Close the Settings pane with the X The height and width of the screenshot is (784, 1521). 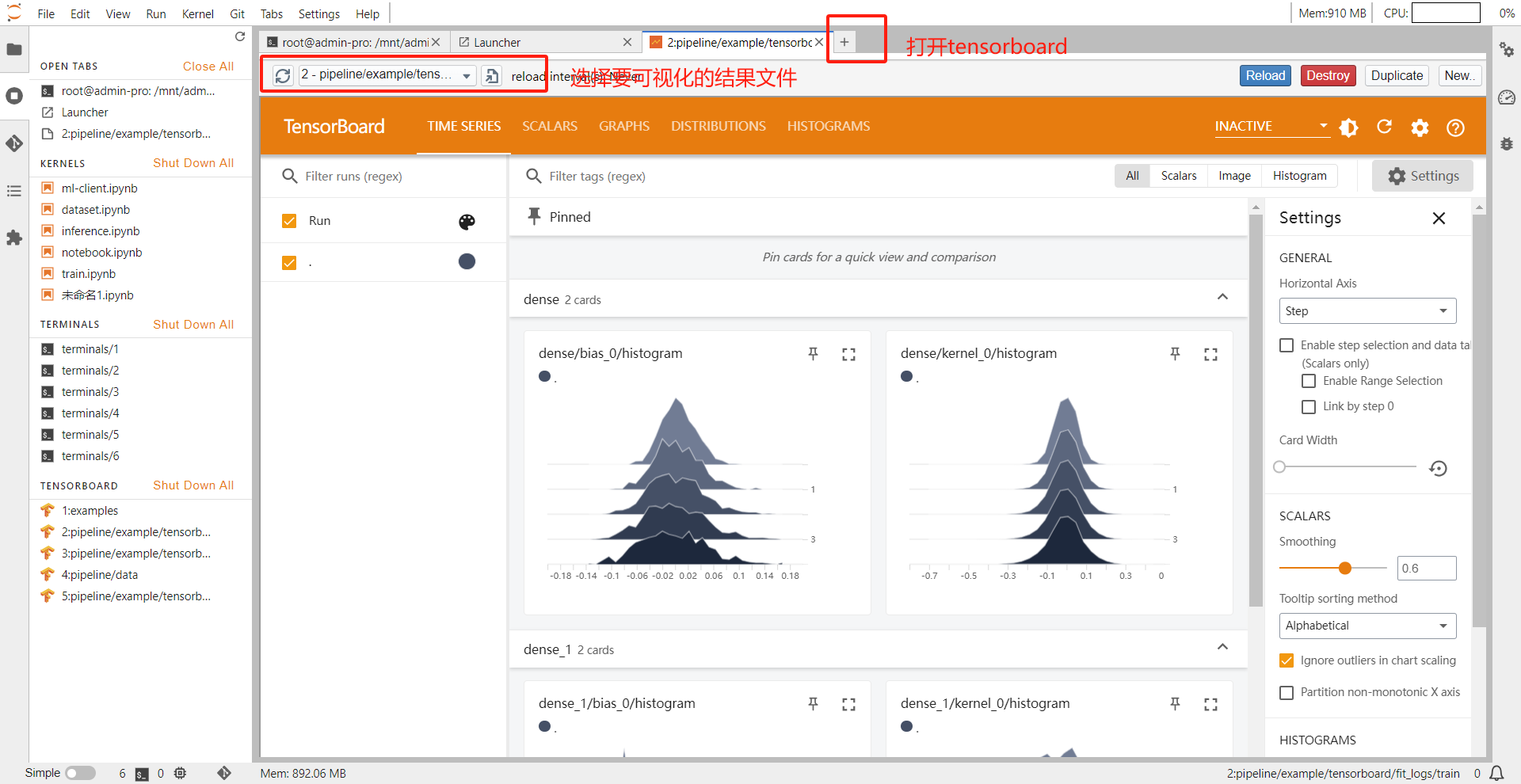pos(1439,218)
